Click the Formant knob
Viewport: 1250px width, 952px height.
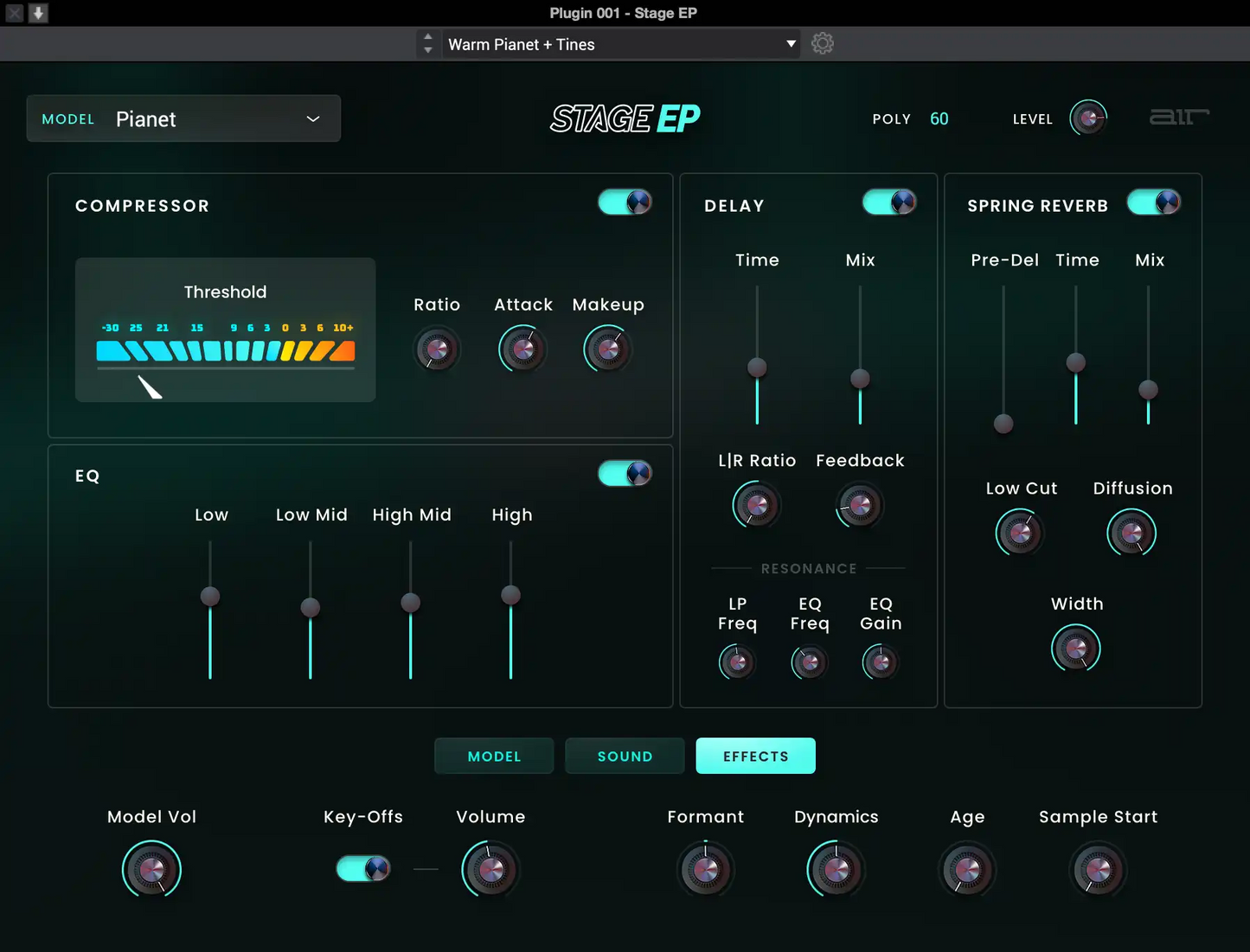pyautogui.click(x=705, y=870)
